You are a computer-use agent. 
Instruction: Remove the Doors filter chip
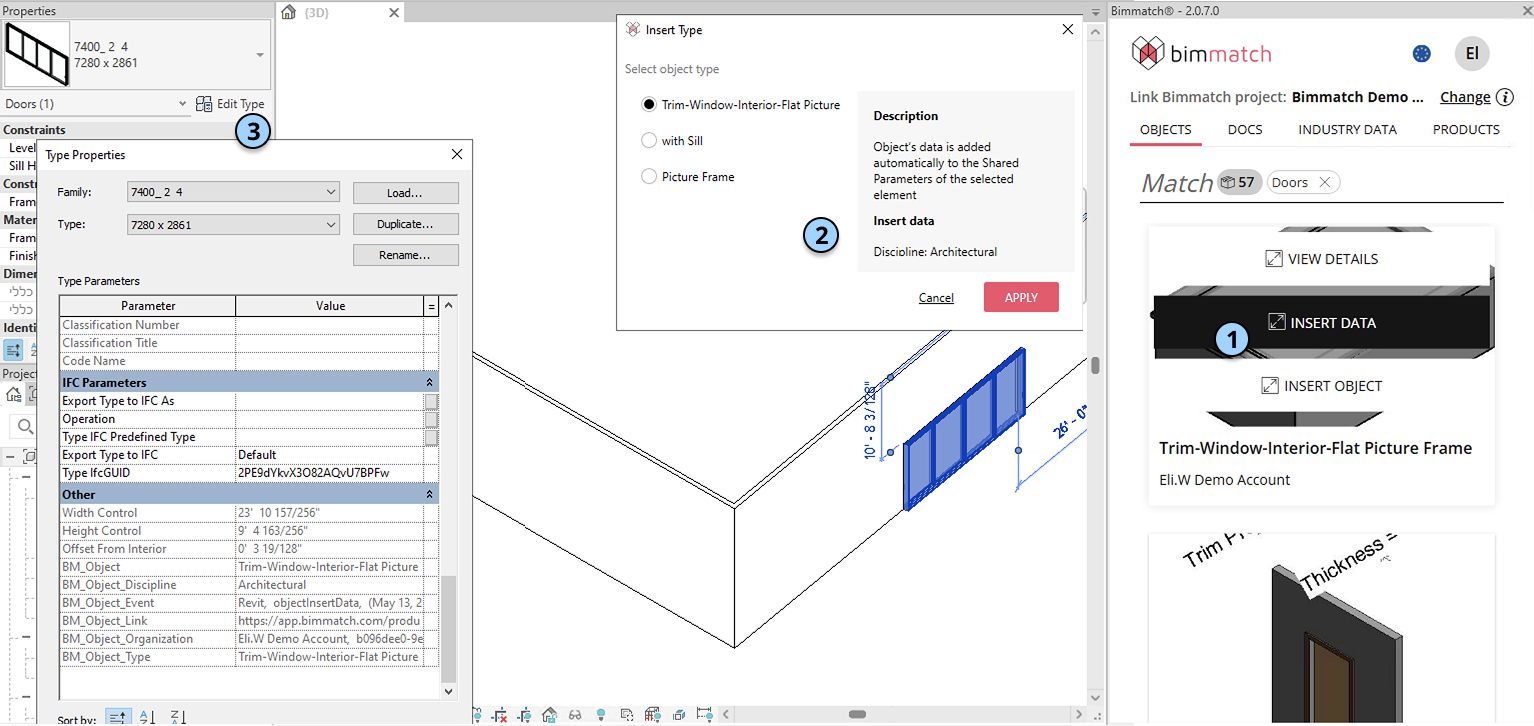[x=1324, y=182]
